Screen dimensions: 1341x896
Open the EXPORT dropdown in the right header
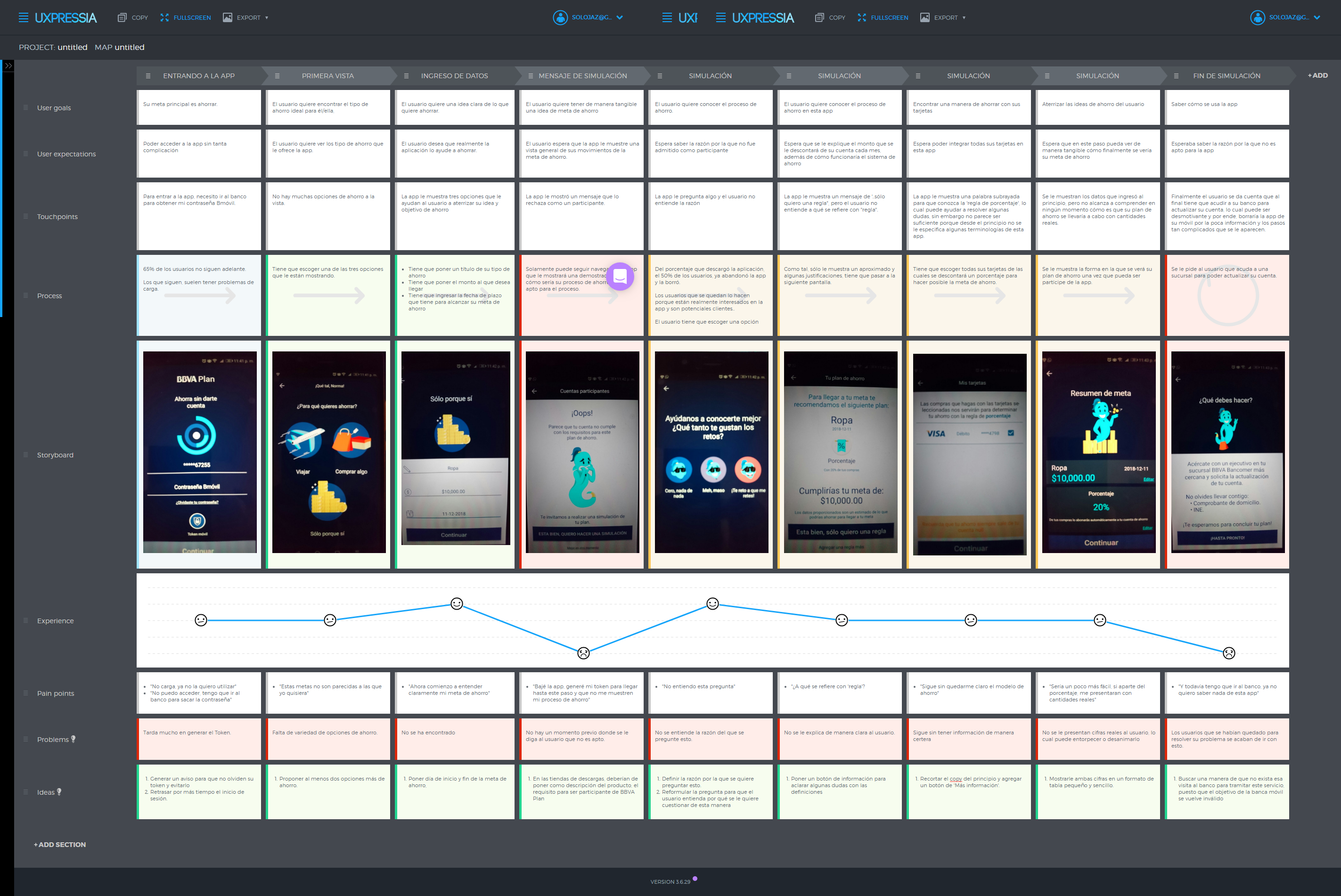(943, 18)
